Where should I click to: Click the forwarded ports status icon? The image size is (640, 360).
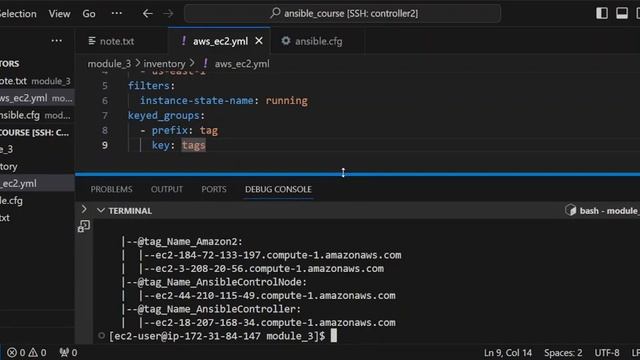(x=68, y=353)
